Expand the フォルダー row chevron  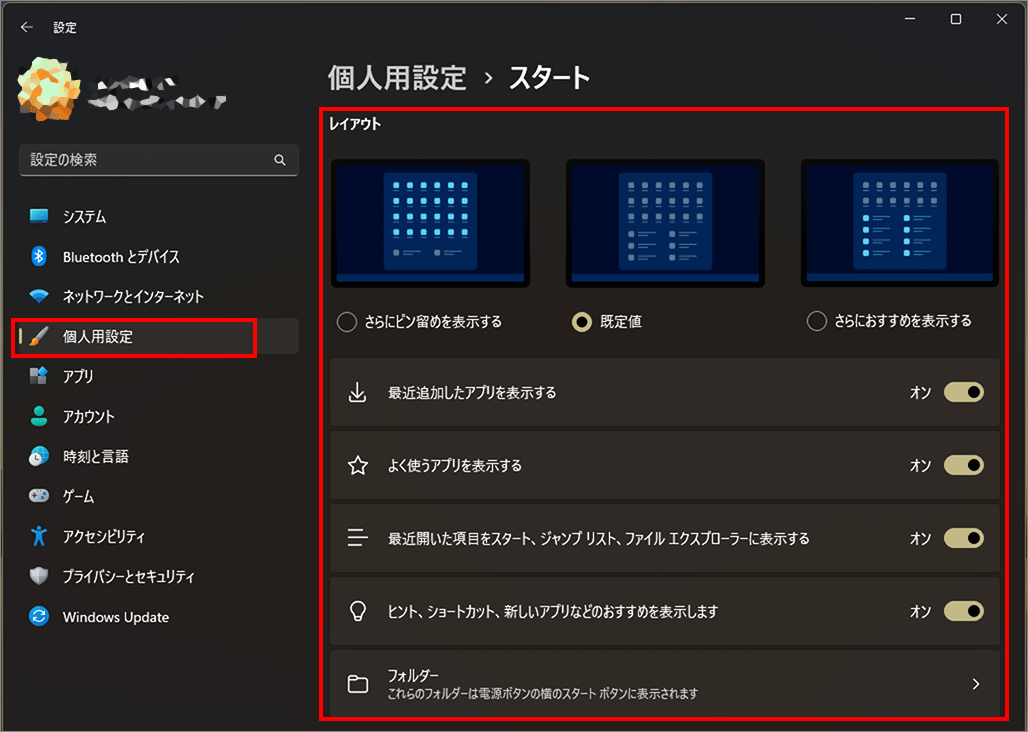click(976, 684)
